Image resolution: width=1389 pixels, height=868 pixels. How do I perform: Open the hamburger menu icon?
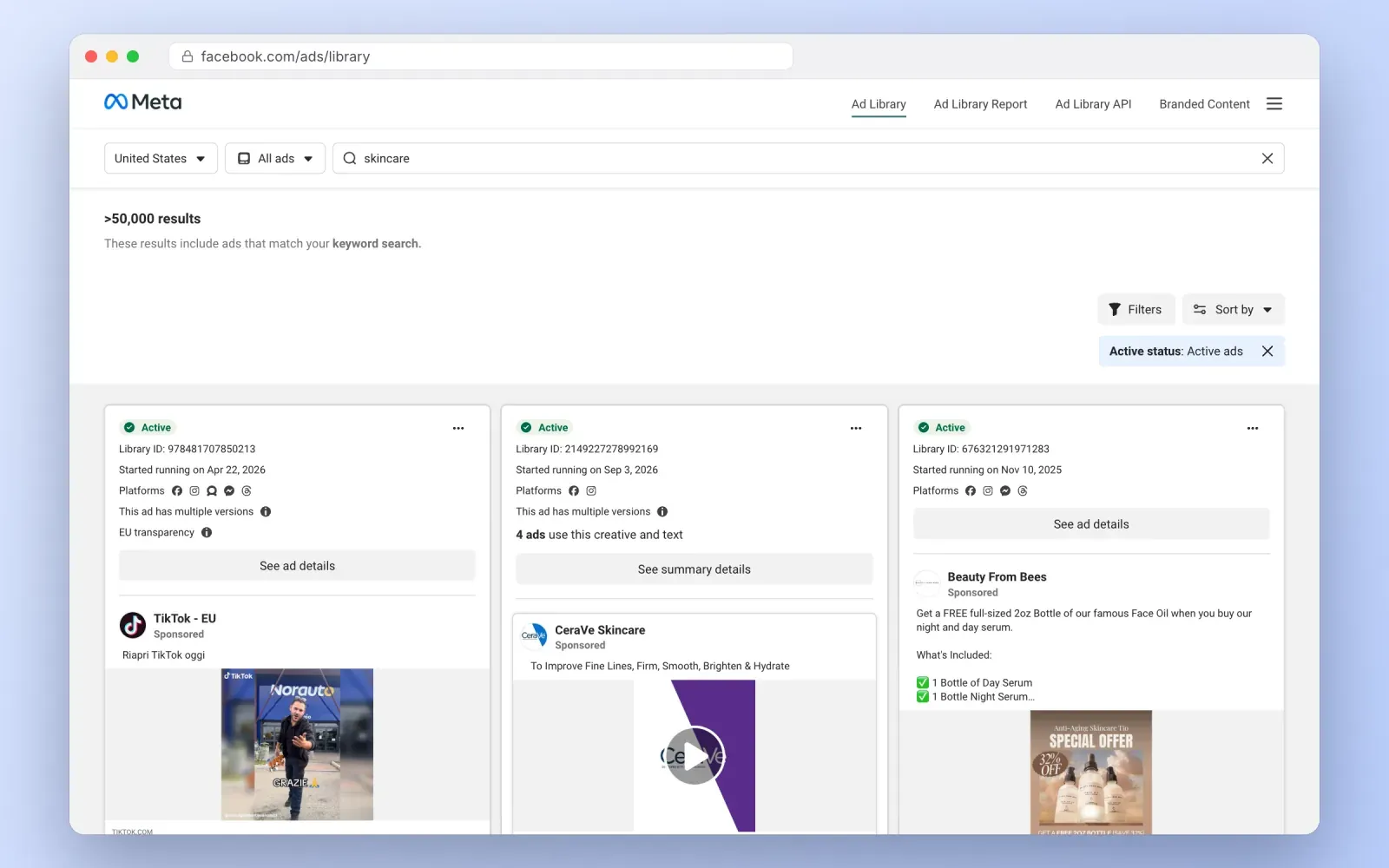click(1274, 104)
